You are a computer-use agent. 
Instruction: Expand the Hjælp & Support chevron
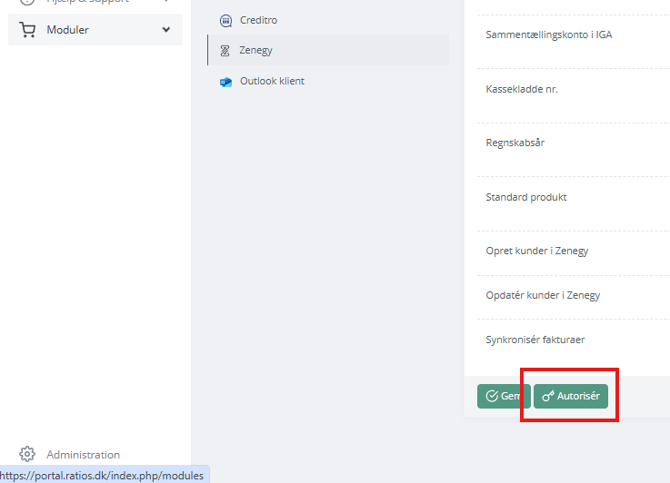pyautogui.click(x=166, y=2)
